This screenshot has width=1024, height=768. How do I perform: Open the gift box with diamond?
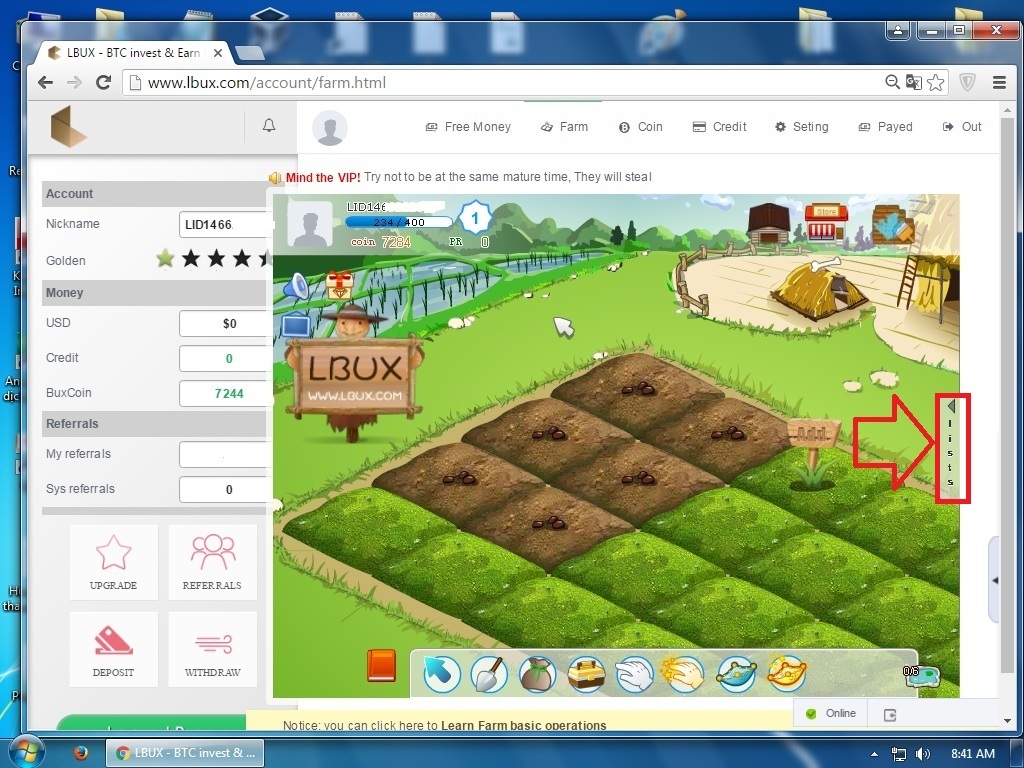340,285
